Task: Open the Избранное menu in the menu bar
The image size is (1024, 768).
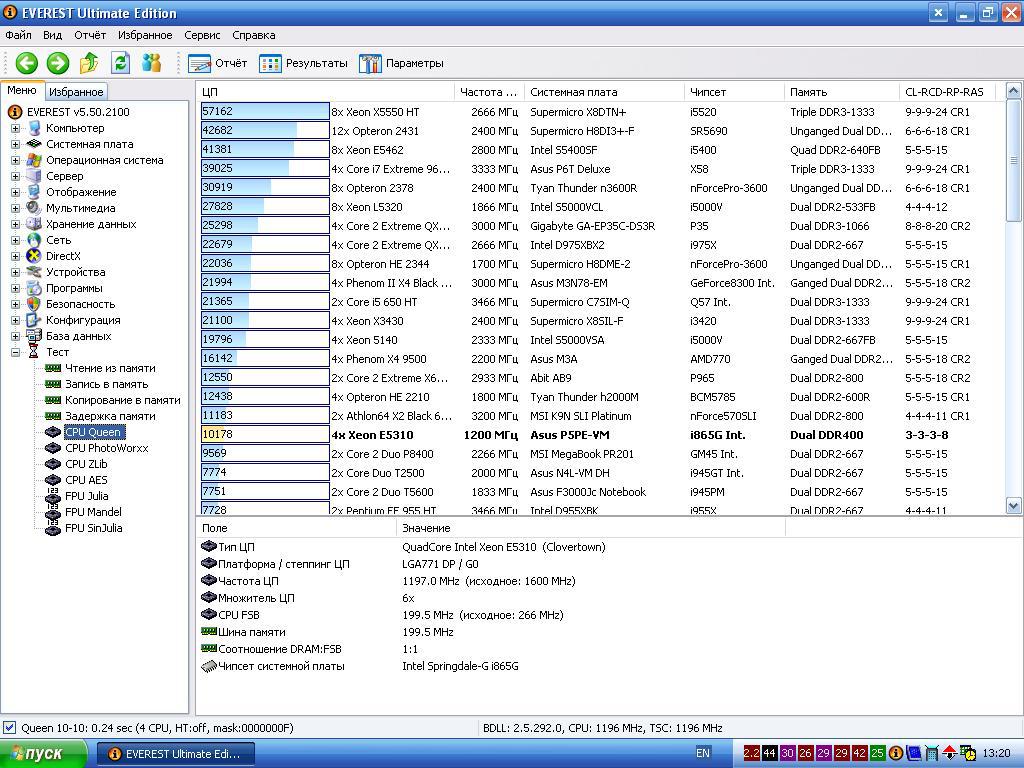Action: (x=145, y=35)
